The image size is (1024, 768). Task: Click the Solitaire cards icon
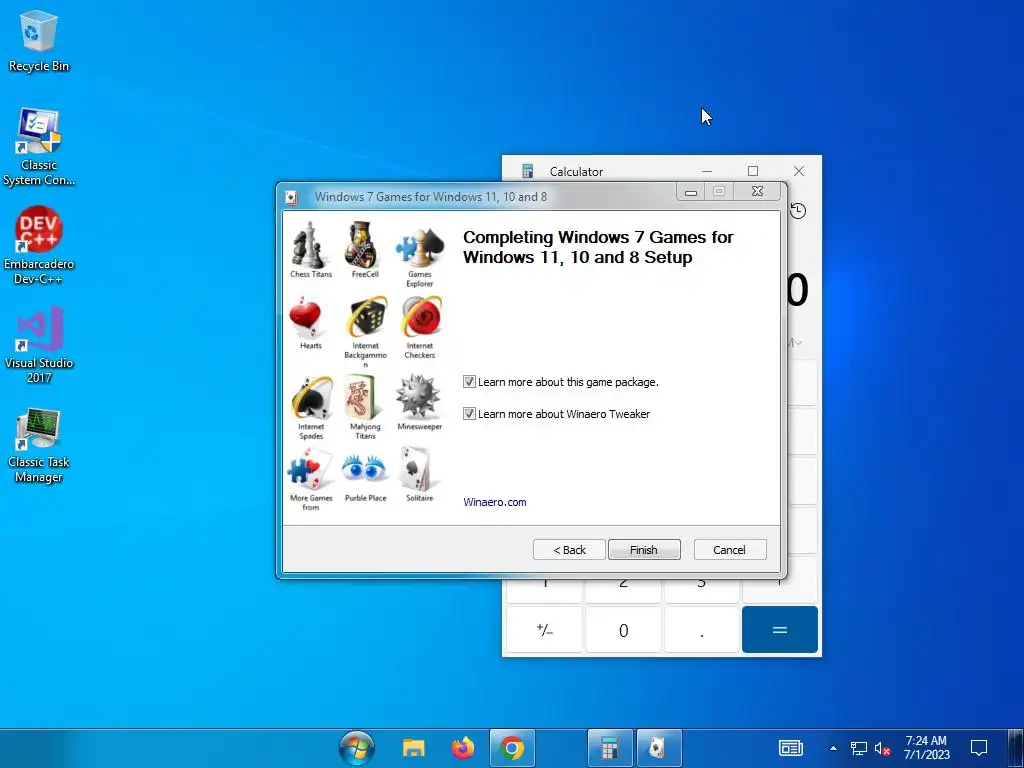tap(418, 469)
